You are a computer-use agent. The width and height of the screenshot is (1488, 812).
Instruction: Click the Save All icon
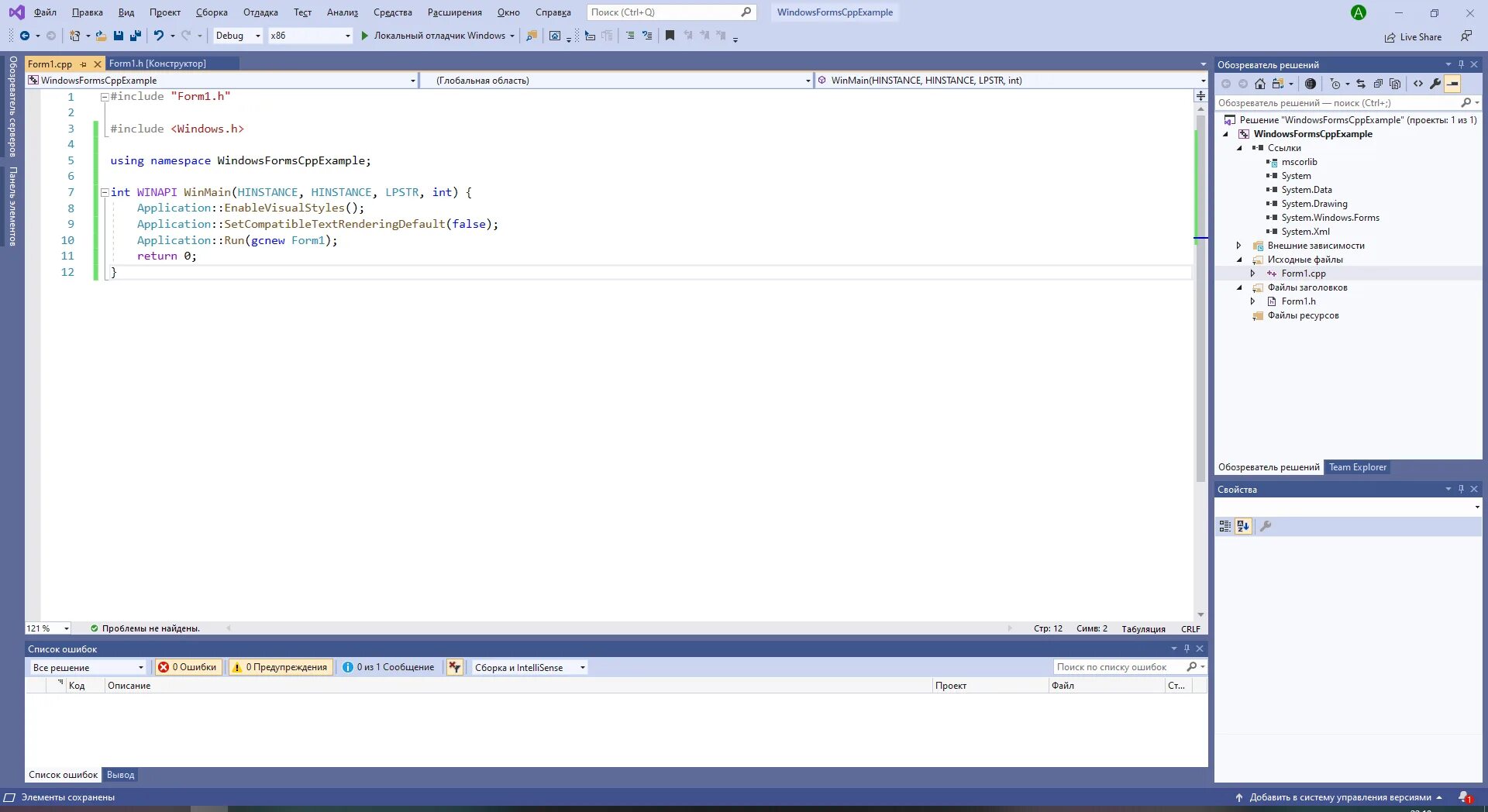[x=136, y=36]
